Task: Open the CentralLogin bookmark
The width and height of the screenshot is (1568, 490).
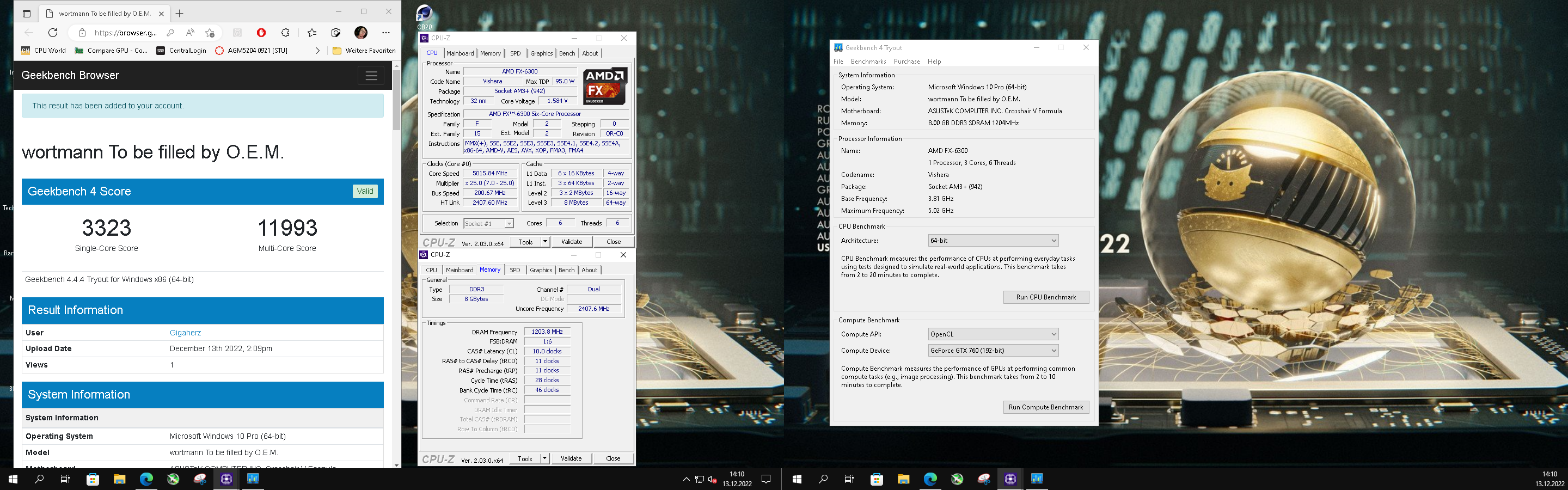Action: point(181,51)
